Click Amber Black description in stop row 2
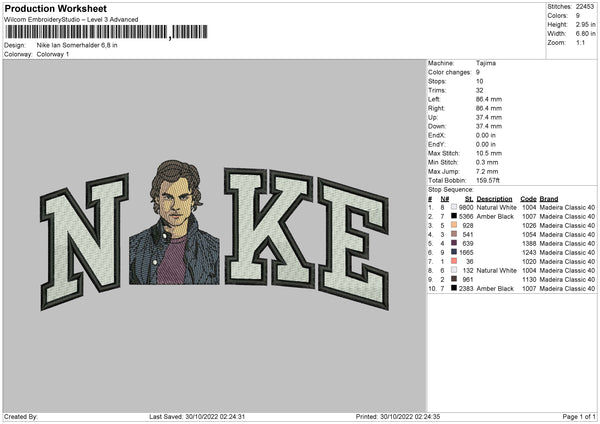This screenshot has width=600, height=424. click(495, 217)
